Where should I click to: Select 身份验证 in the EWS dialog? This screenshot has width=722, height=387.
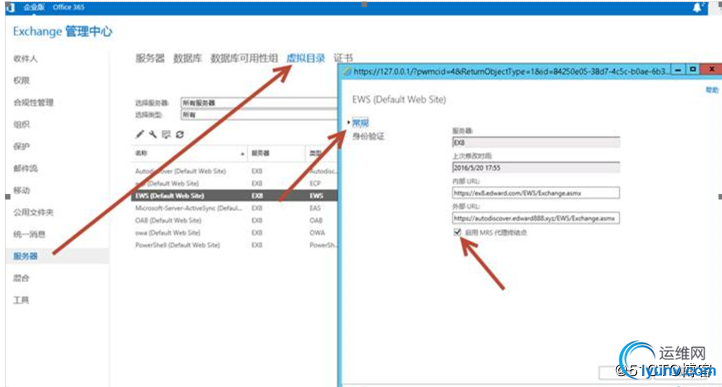368,136
